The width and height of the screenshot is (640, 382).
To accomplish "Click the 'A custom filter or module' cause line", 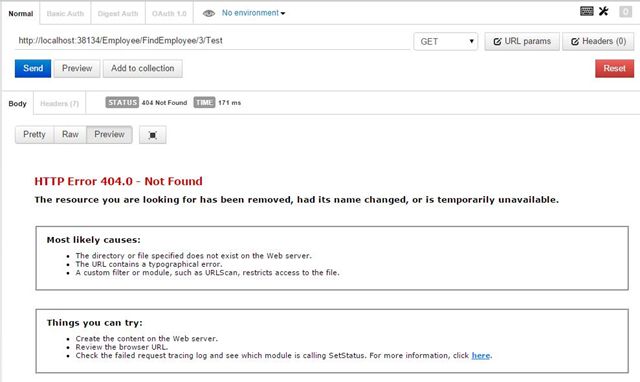I will click(207, 273).
